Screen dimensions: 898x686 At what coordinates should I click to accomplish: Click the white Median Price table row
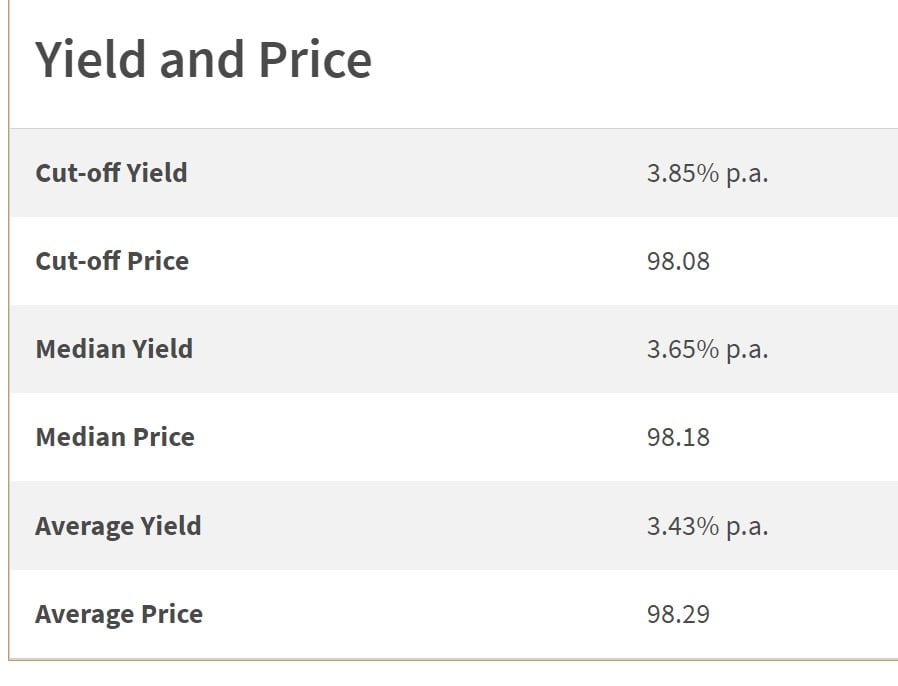pos(454,437)
